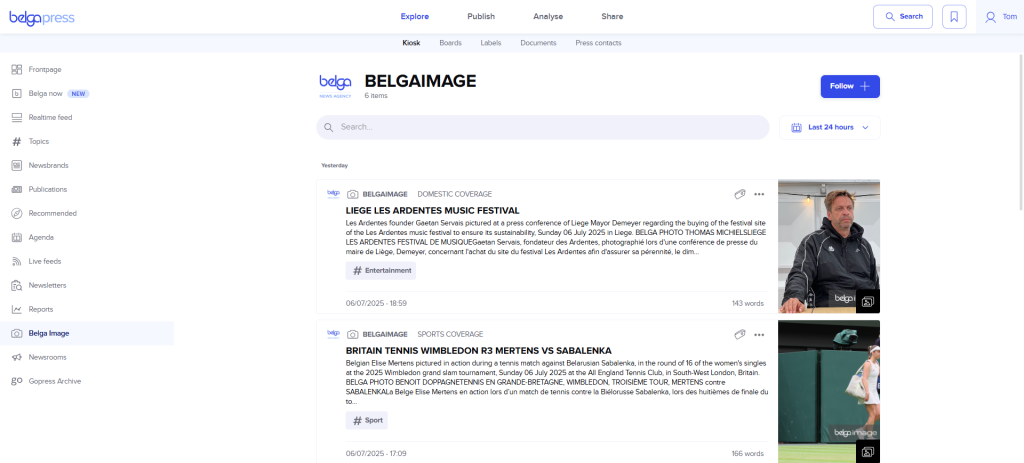
Task: Open Newsletters in sidebar
Action: (x=47, y=285)
